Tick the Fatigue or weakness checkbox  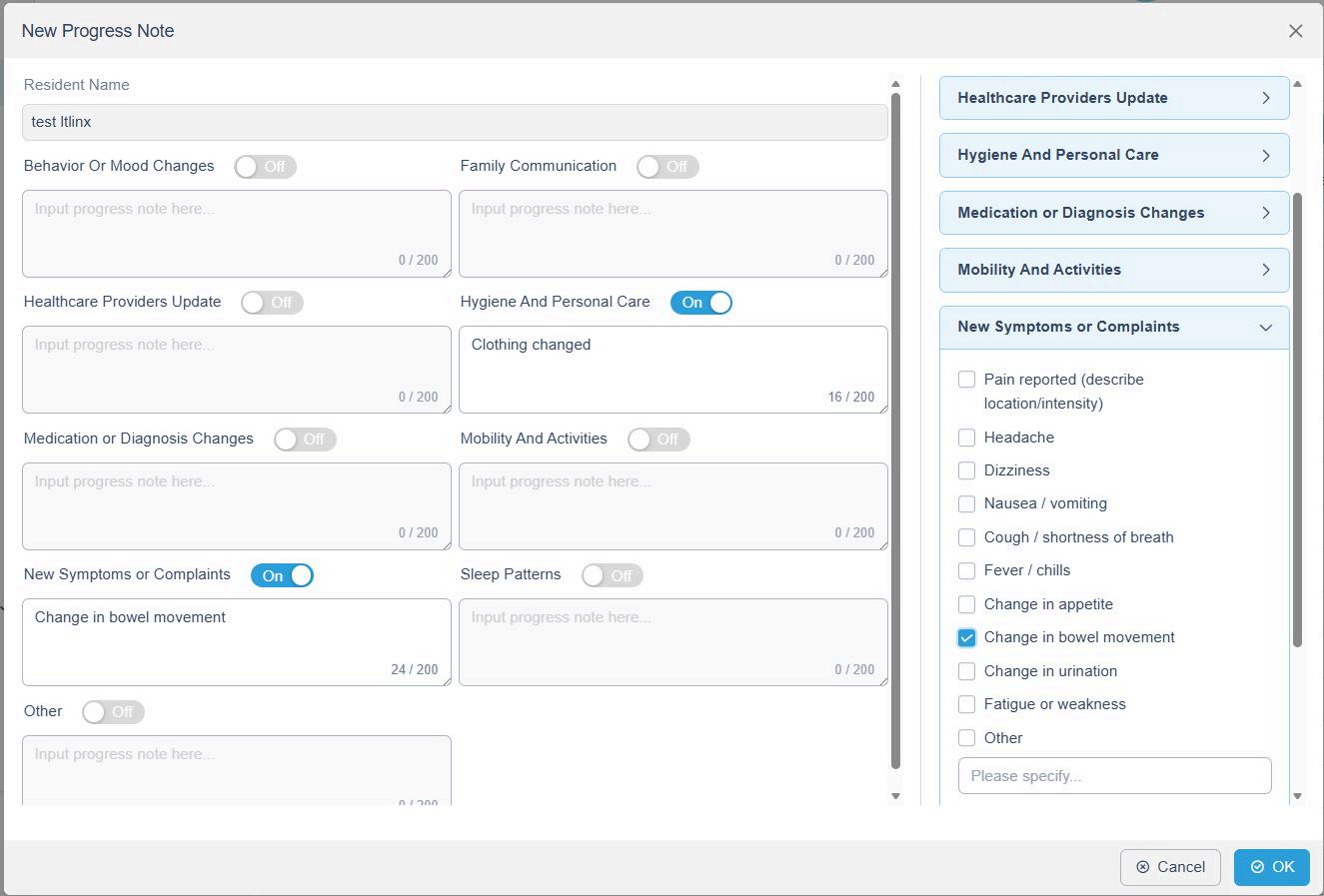point(966,704)
